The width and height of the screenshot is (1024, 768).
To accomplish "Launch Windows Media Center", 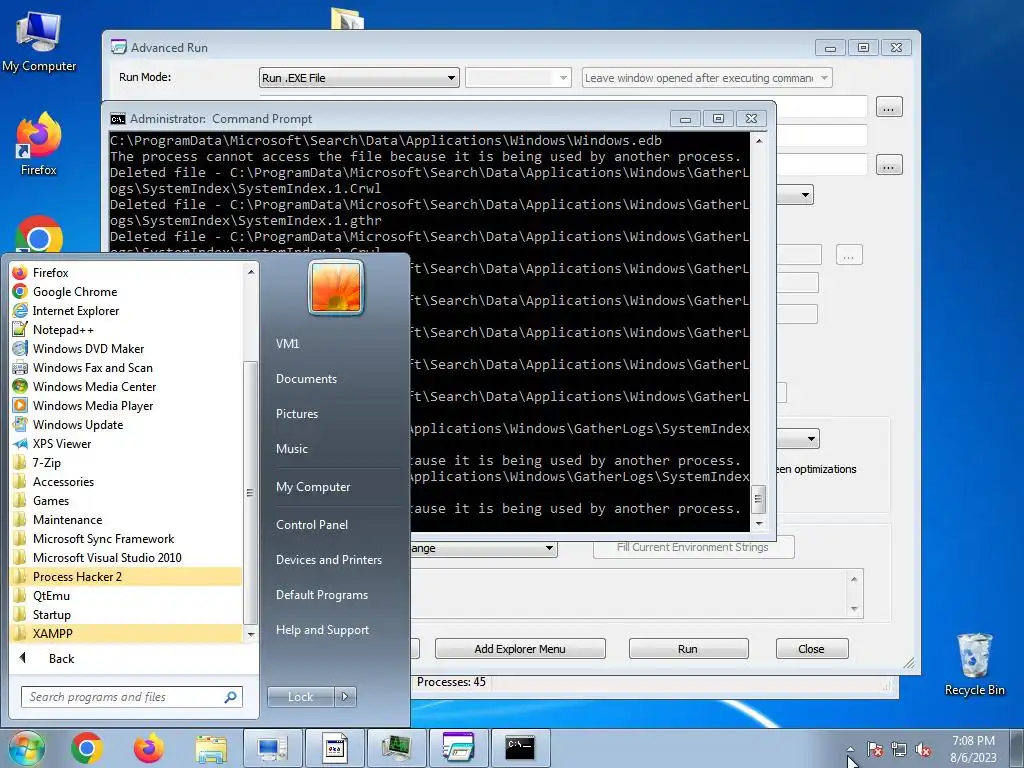I will click(x=126, y=386).
